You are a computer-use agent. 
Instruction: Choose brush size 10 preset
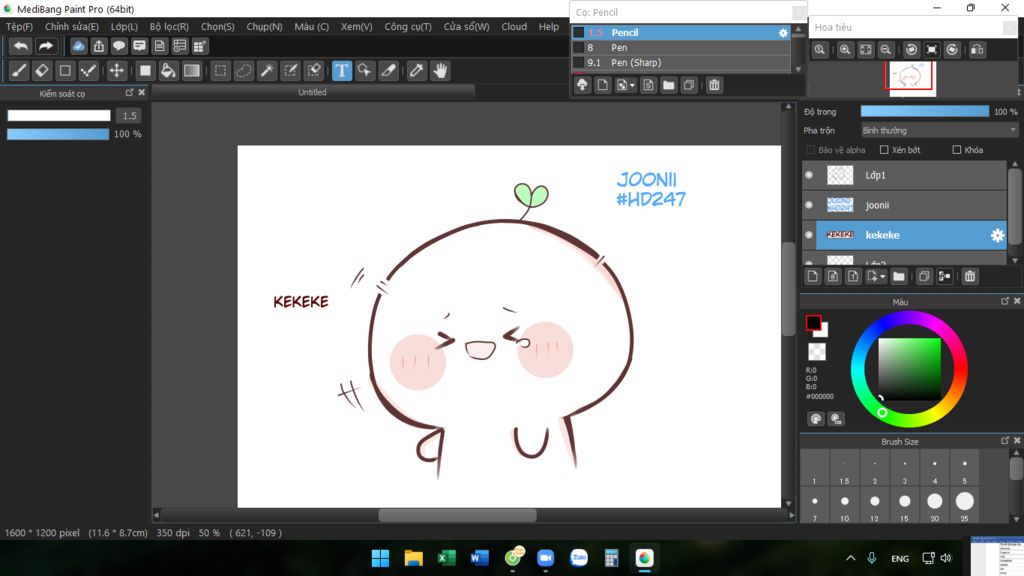845,505
